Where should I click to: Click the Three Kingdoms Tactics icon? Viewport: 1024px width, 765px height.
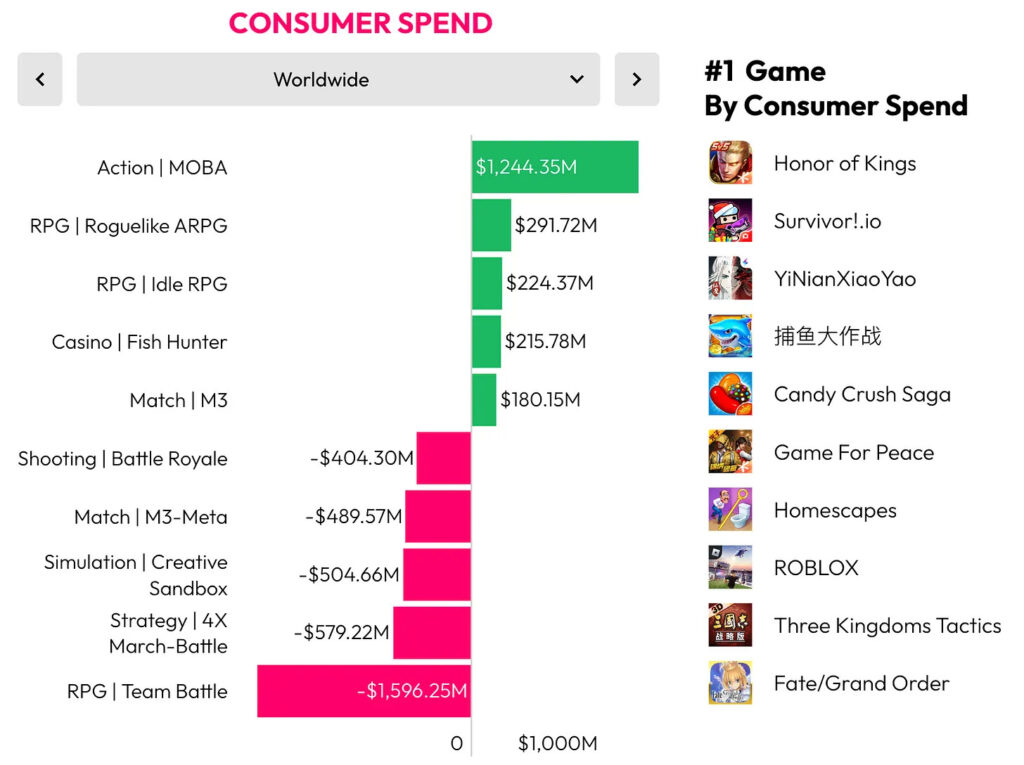[730, 625]
